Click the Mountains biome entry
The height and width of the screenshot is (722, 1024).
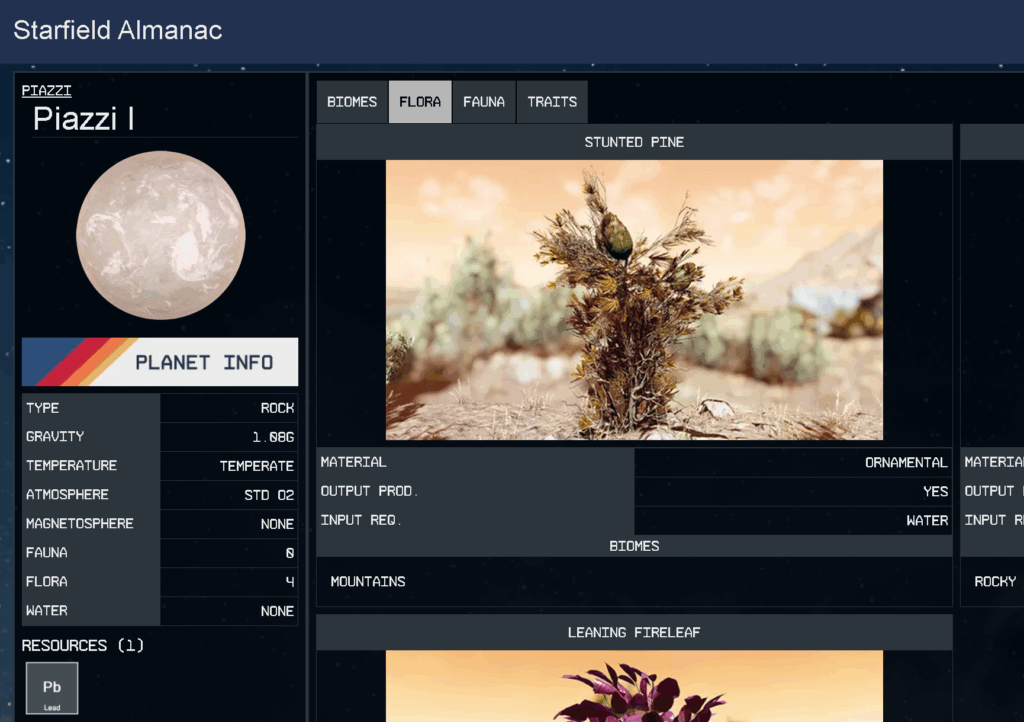coord(368,581)
